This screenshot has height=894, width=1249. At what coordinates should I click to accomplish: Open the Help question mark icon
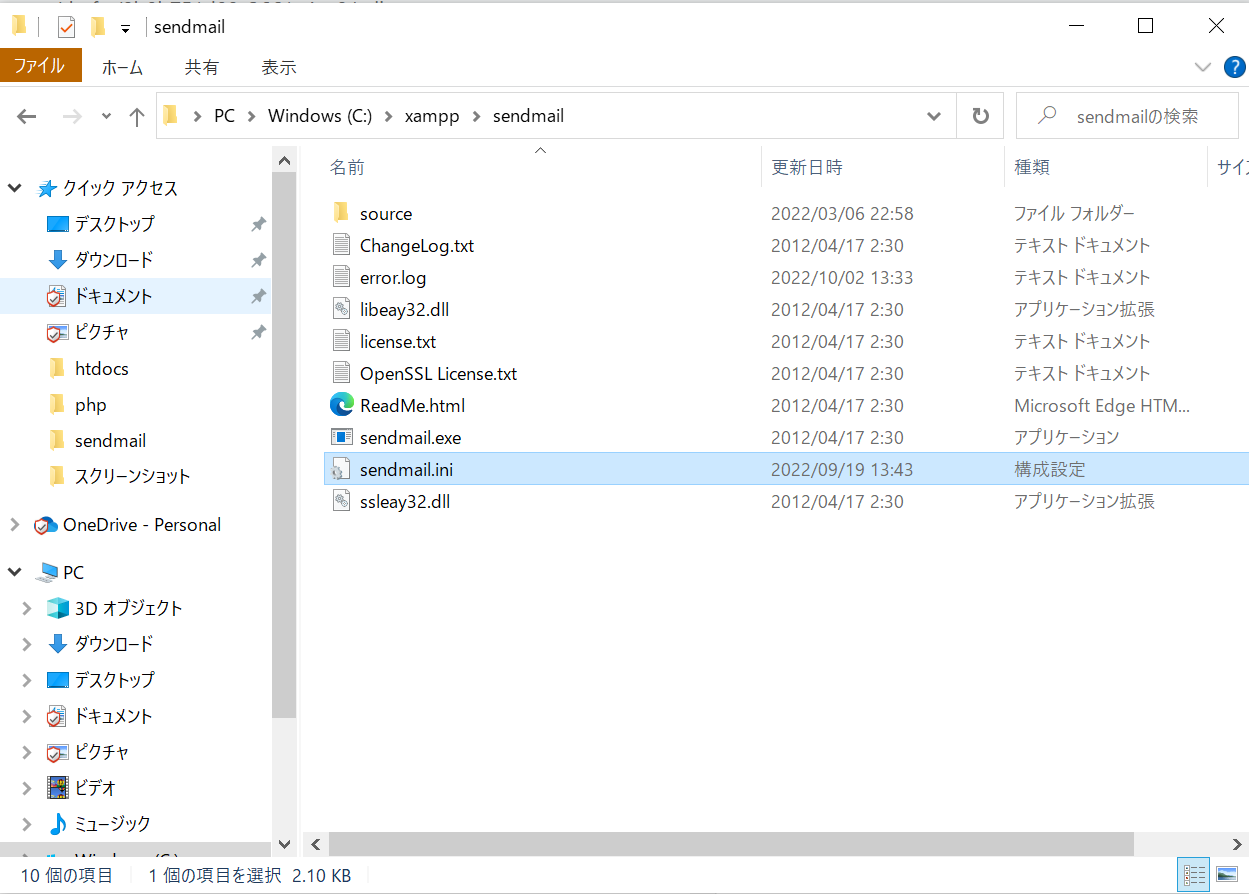click(1234, 67)
